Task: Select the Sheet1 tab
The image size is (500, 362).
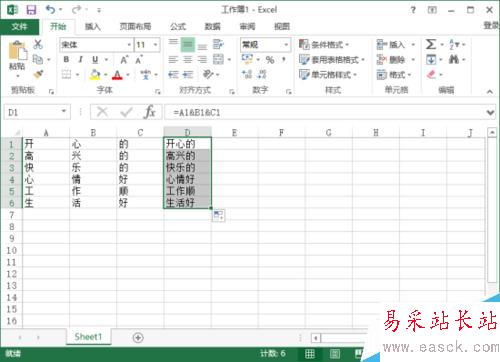Action: [x=88, y=337]
